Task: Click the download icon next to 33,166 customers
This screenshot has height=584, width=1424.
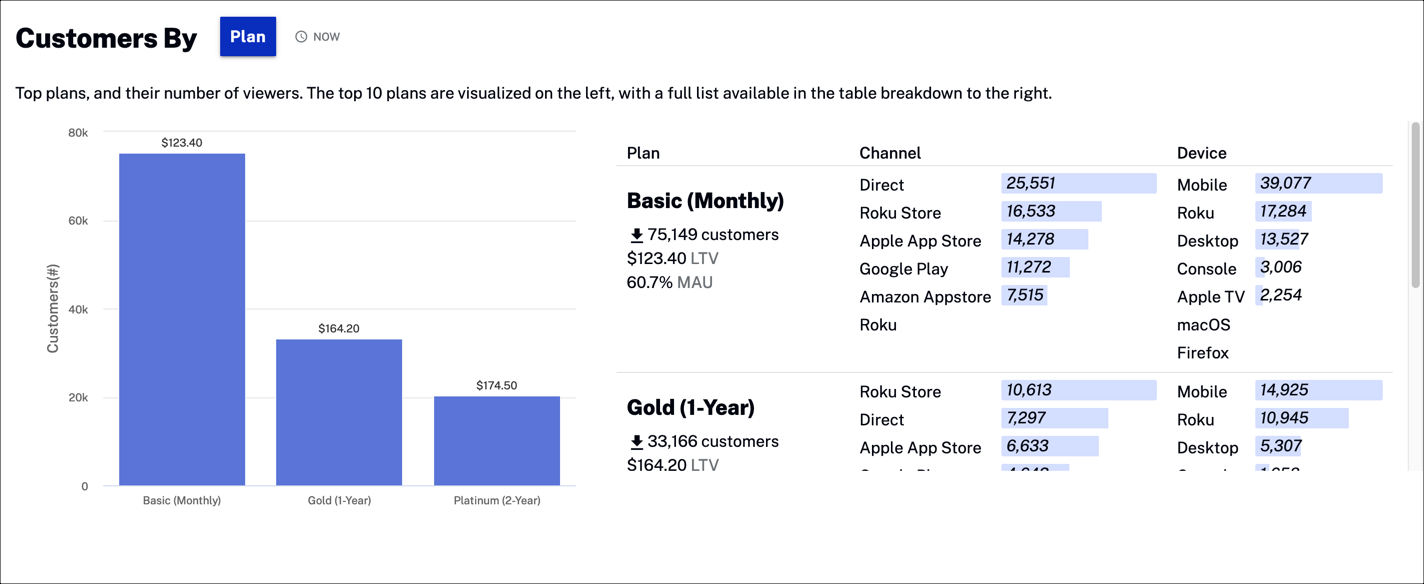Action: click(x=635, y=441)
